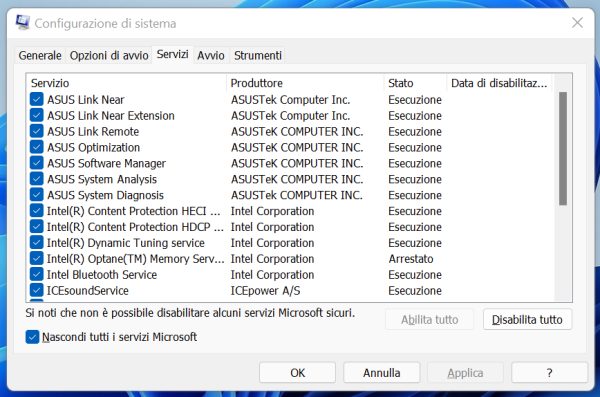The image size is (600, 397).
Task: Select ASUS Link Remote service name
Action: point(93,131)
